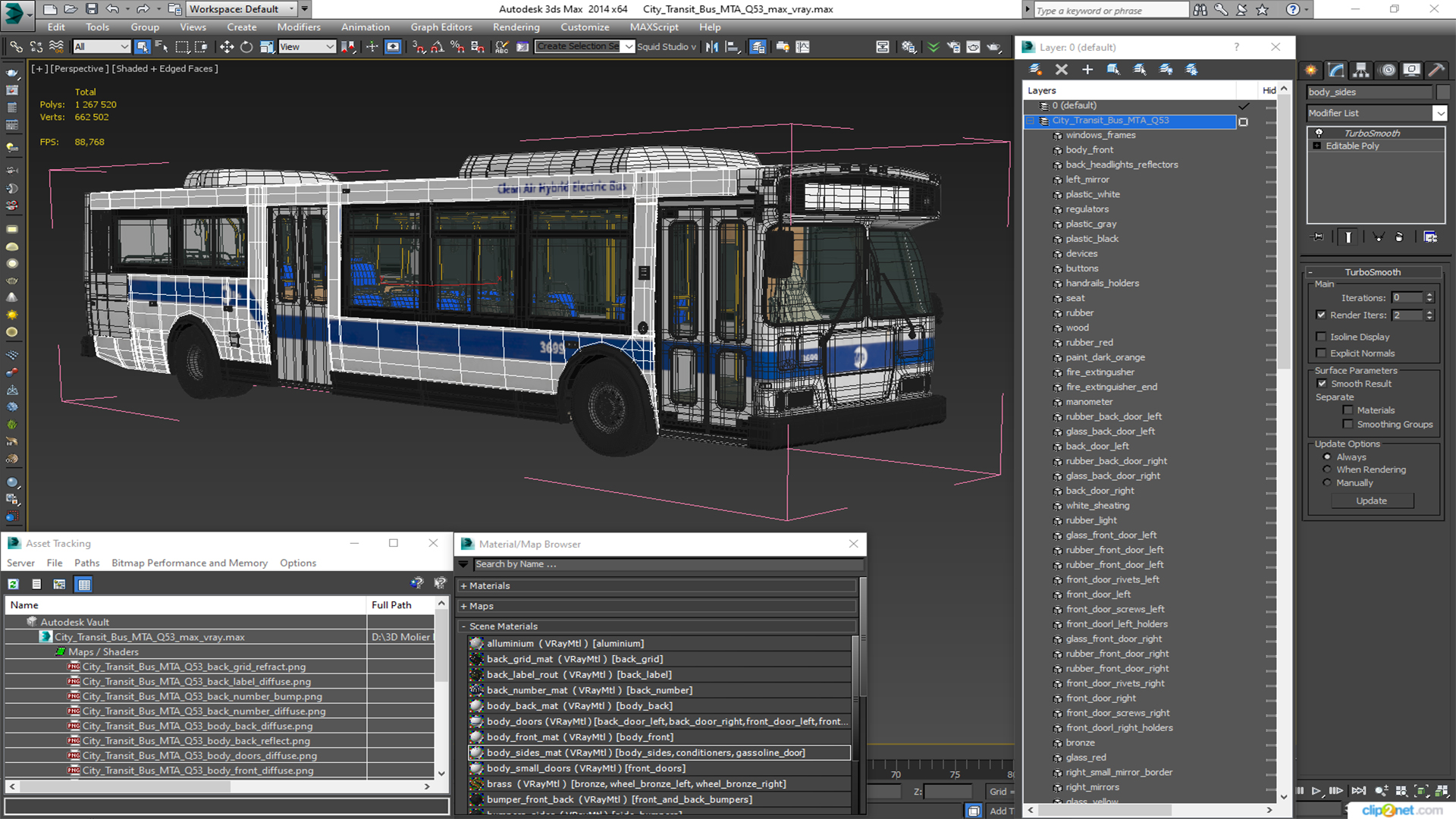This screenshot has width=1456, height=819.
Task: Open the Motion command panel tab
Action: click(x=1387, y=70)
